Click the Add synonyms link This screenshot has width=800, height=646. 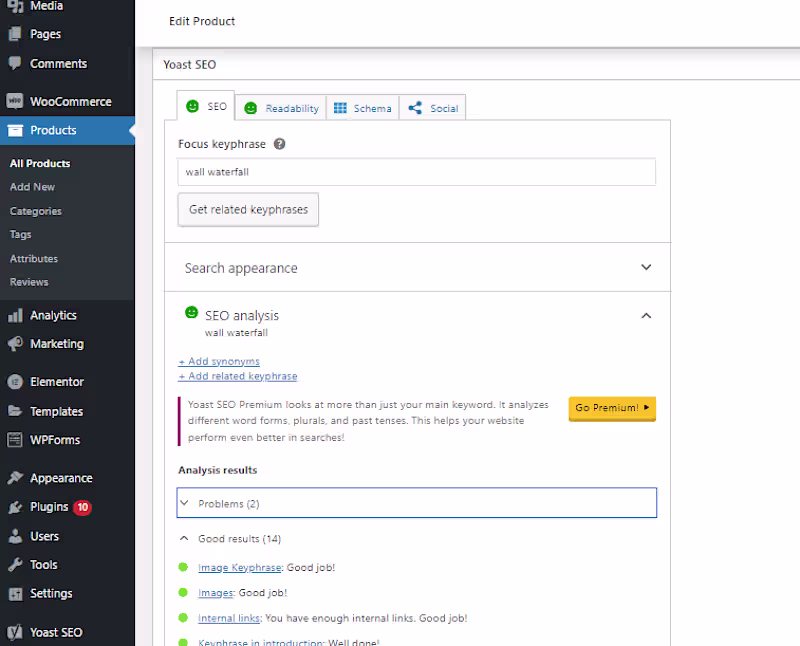tap(219, 361)
